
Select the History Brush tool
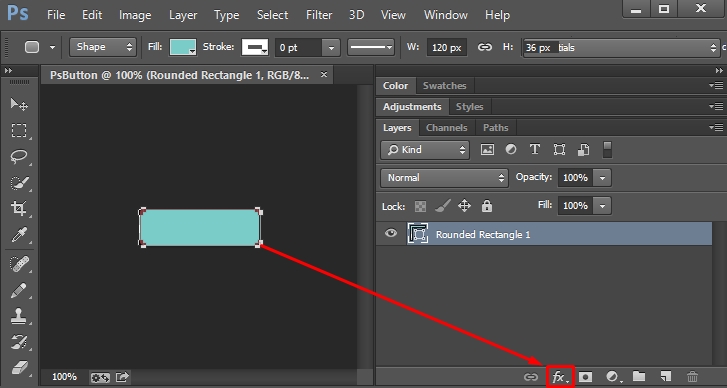click(x=19, y=343)
